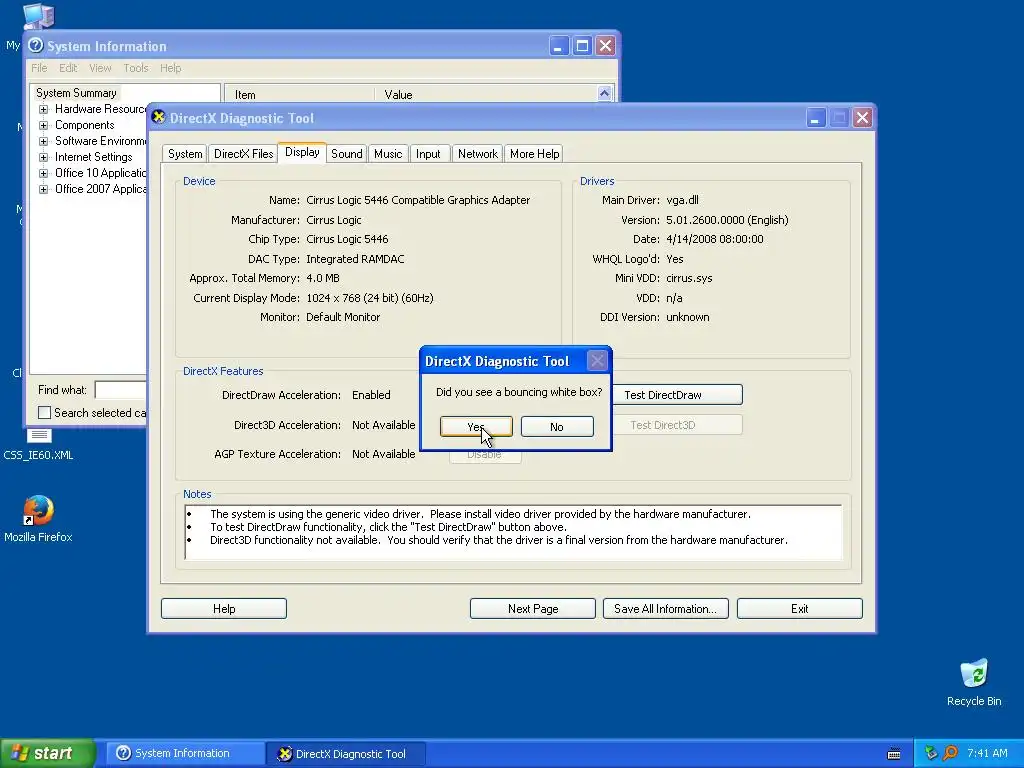Click the Next Page button
The width and height of the screenshot is (1024, 768).
click(x=533, y=609)
